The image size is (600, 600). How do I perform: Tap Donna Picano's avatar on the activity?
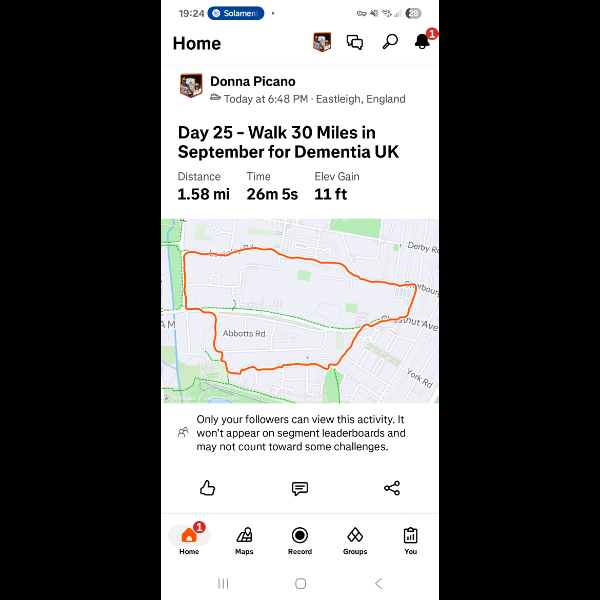[191, 85]
